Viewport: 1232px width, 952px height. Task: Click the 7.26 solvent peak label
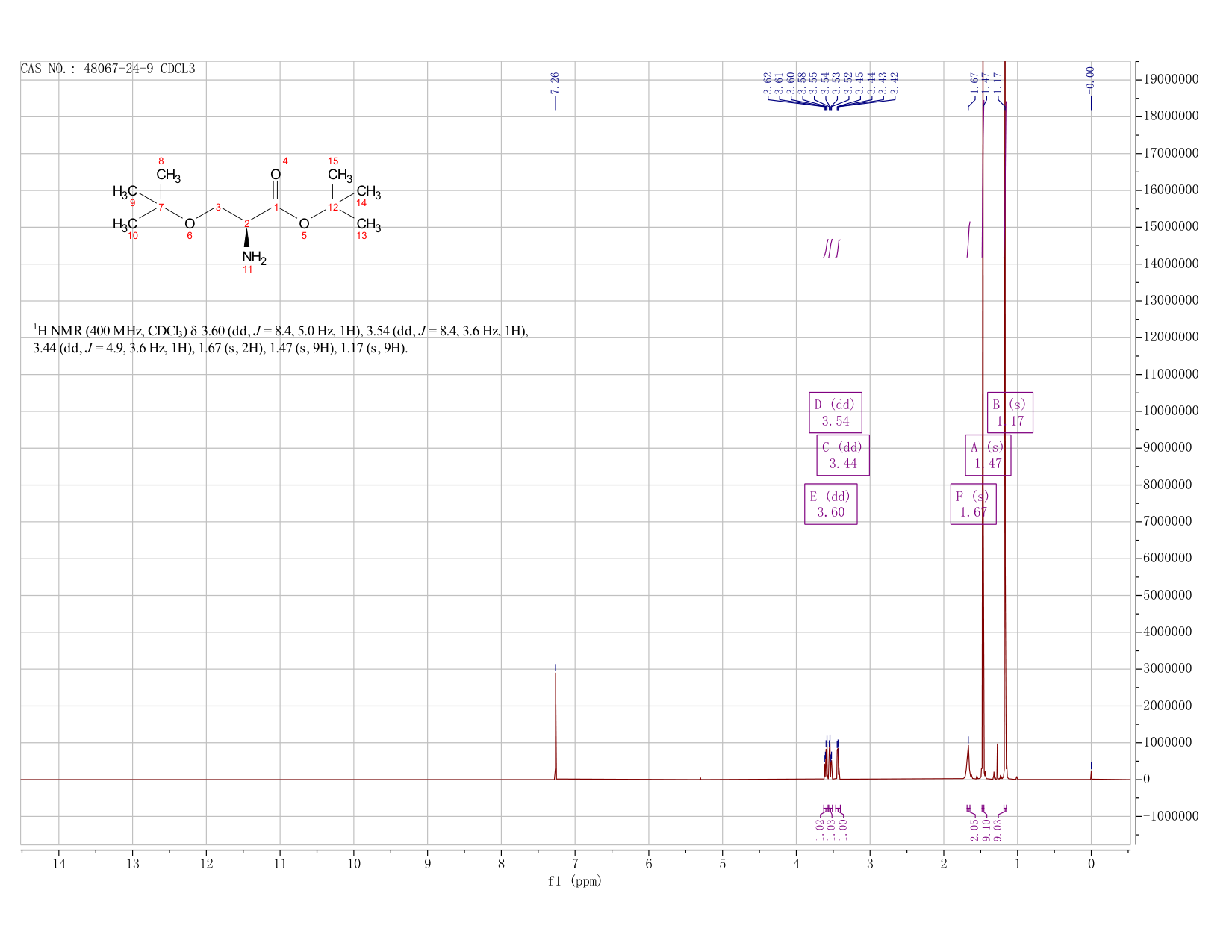[555, 82]
